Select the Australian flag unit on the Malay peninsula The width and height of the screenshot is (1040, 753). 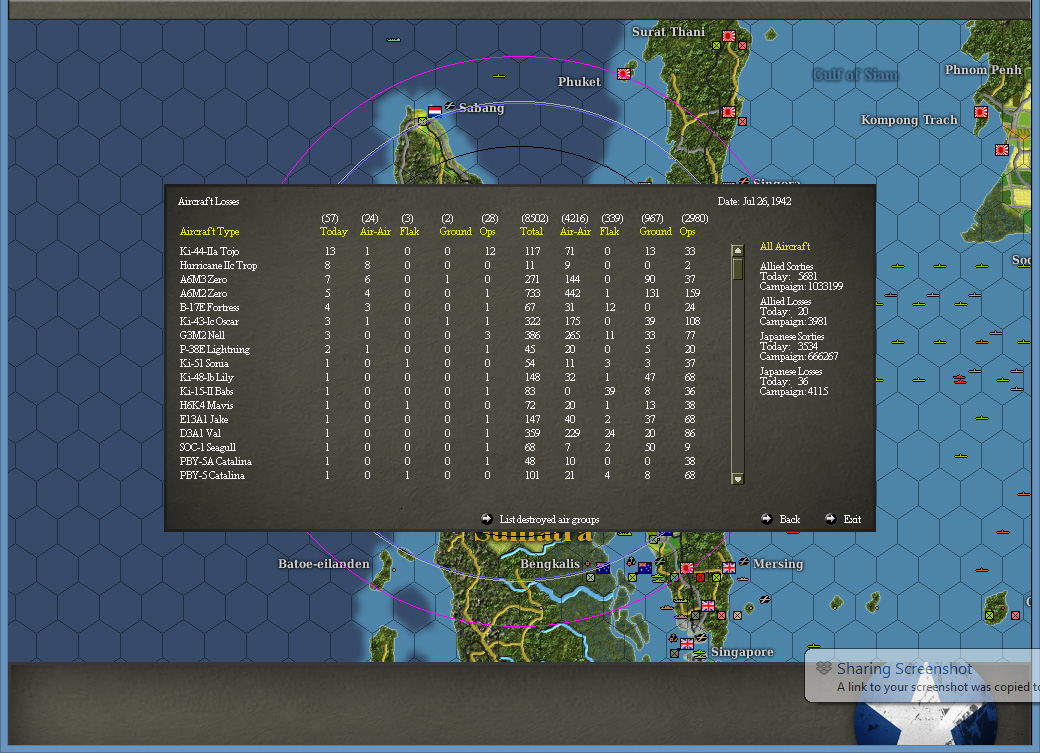644,568
